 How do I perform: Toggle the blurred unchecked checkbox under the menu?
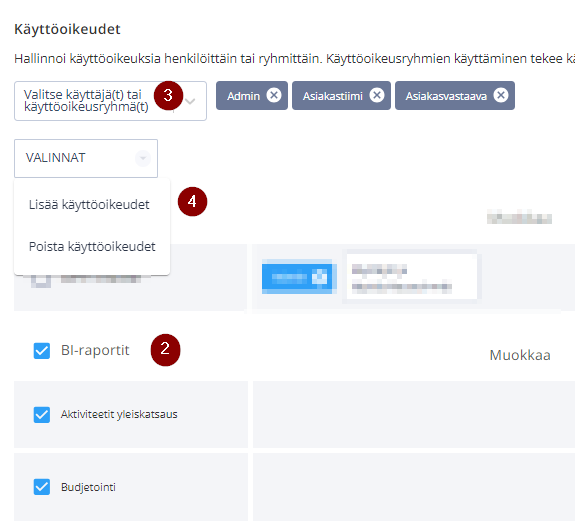click(41, 281)
